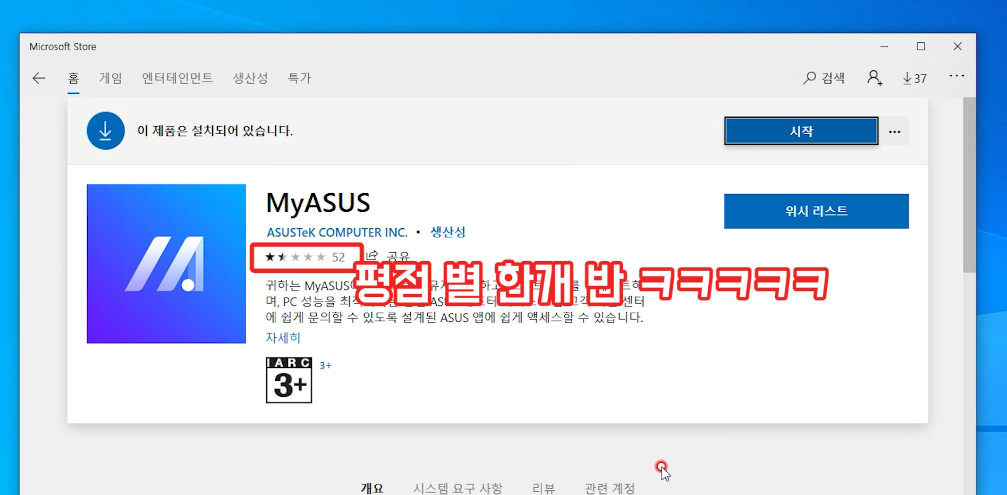Click the MyASUS title text
Viewport: 1007px width, 495px height.
click(318, 203)
